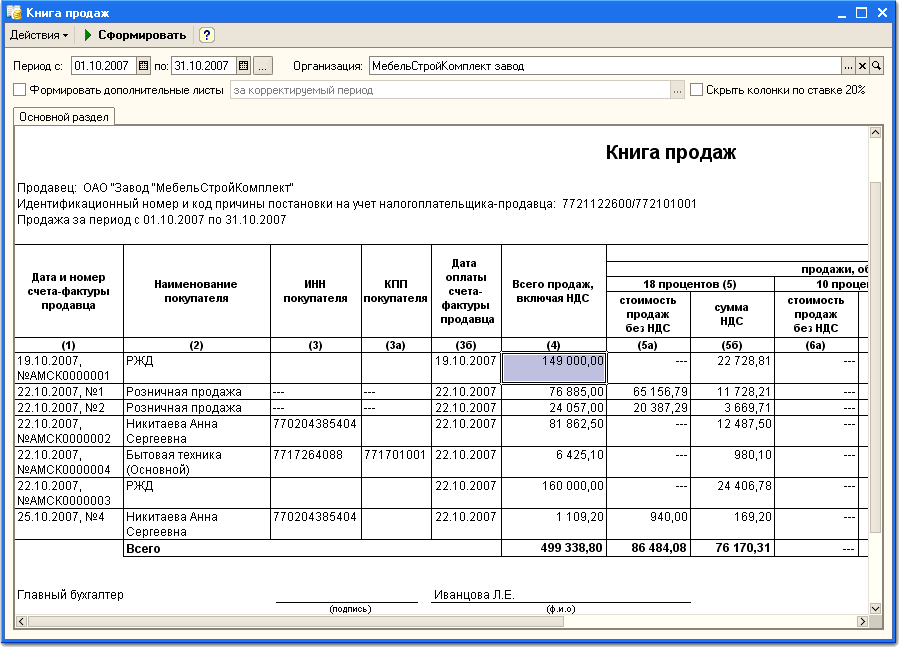This screenshot has height=647, width=899.
Task: Click the Всего row label
Action: (x=143, y=548)
